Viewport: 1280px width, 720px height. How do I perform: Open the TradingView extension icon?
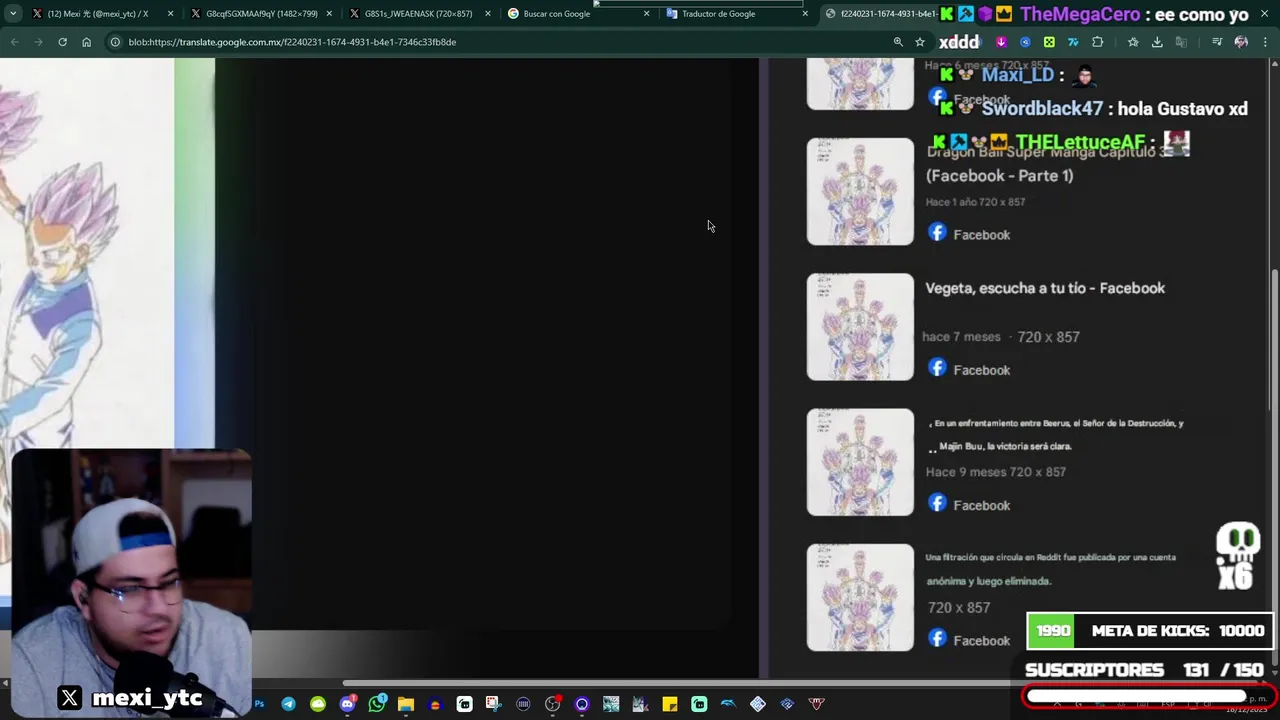[x=1073, y=42]
